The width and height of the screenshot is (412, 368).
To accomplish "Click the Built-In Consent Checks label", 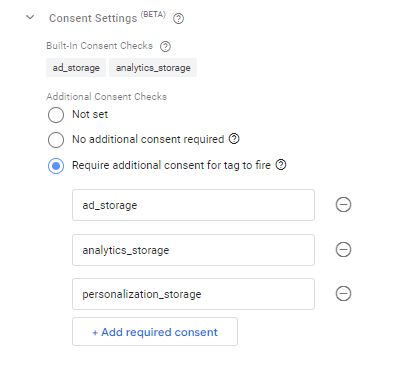I will point(99,46).
